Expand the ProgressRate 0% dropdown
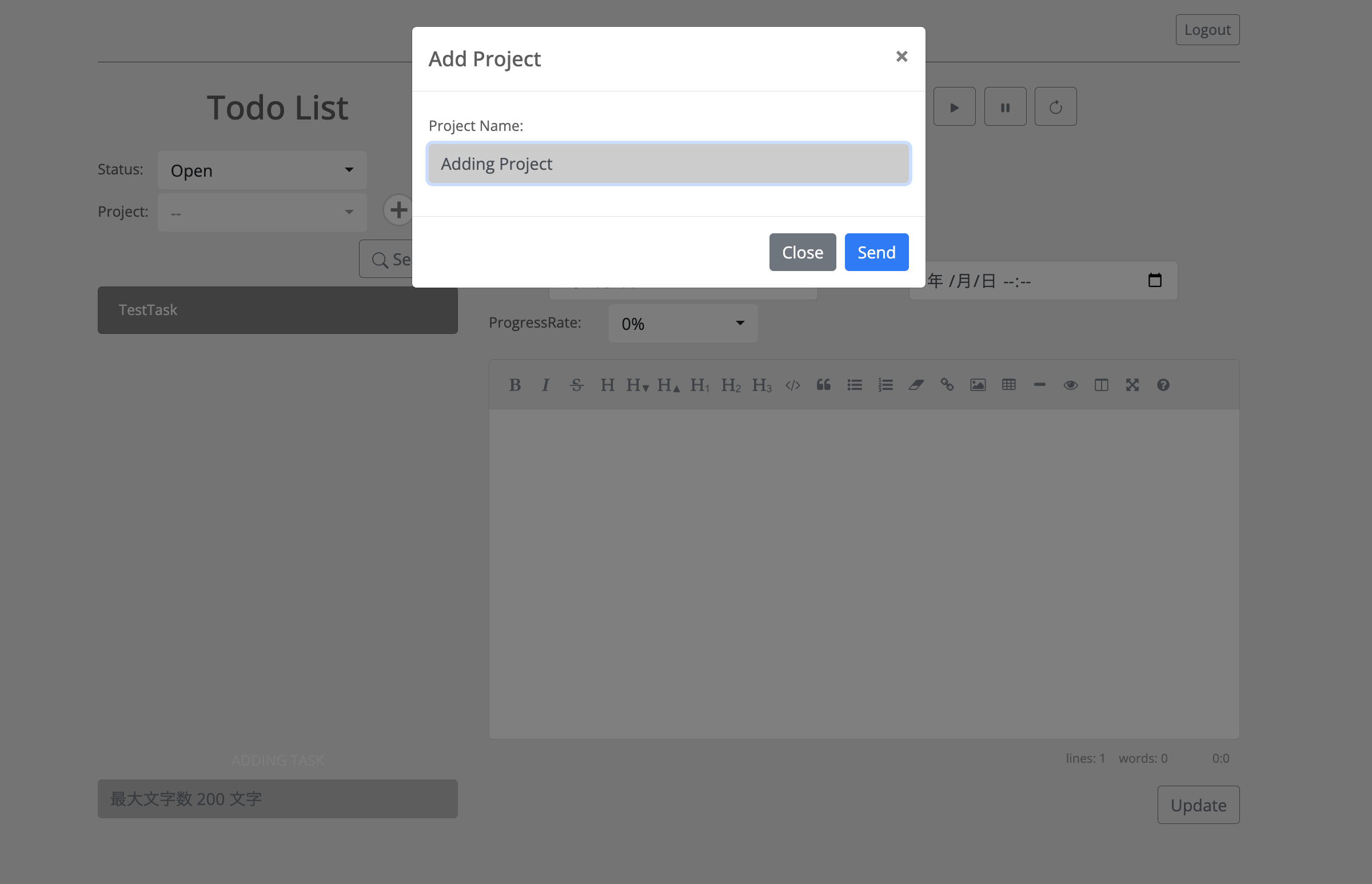The image size is (1372, 884). [x=683, y=324]
